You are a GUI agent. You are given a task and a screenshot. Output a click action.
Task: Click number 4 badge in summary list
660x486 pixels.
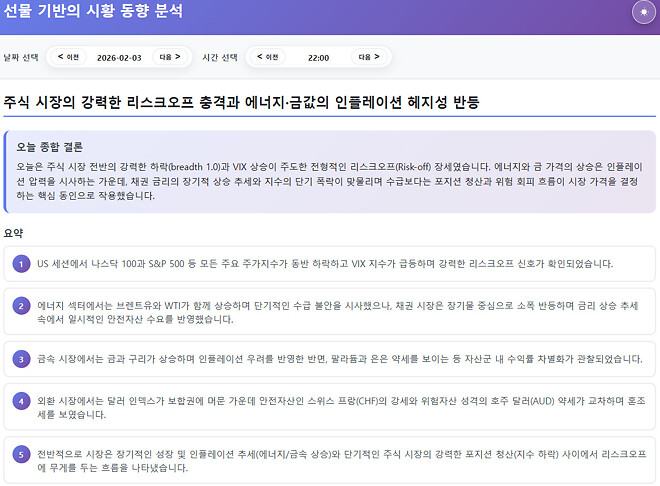coord(21,401)
